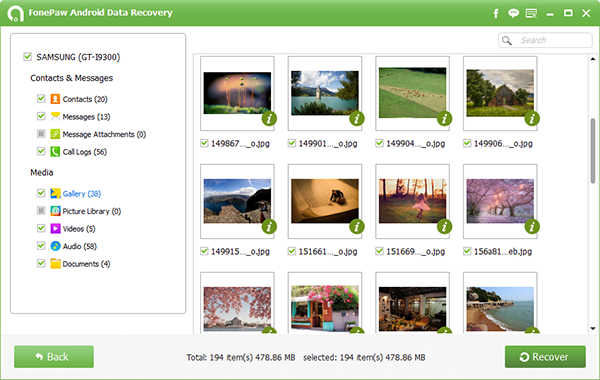Deselect the 149901..._o.jpg file checkbox
The image size is (600, 380).
tap(292, 143)
